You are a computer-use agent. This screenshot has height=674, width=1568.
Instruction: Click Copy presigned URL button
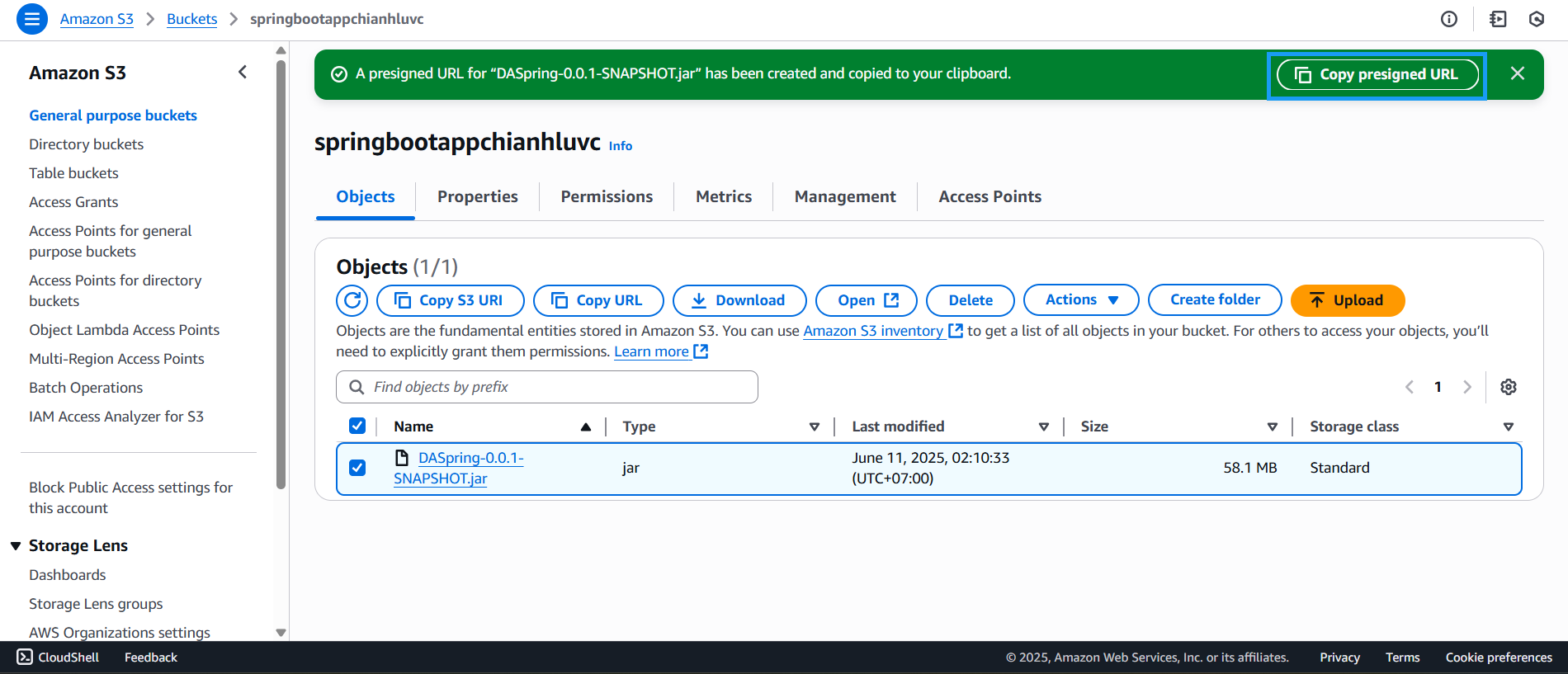1377,74
